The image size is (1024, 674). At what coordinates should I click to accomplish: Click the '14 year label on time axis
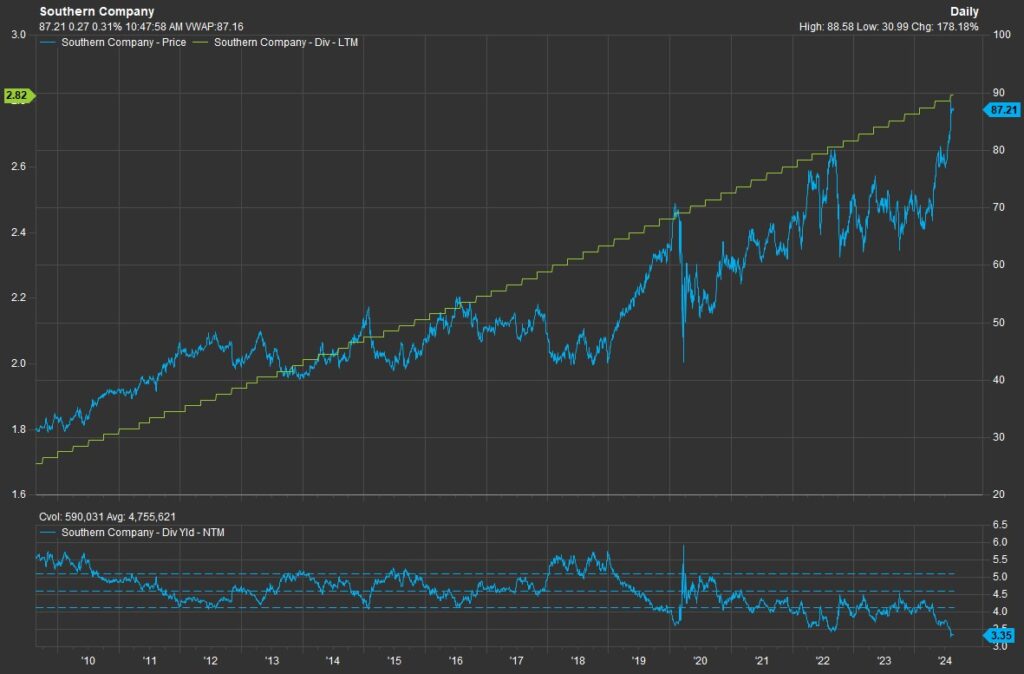(332, 660)
